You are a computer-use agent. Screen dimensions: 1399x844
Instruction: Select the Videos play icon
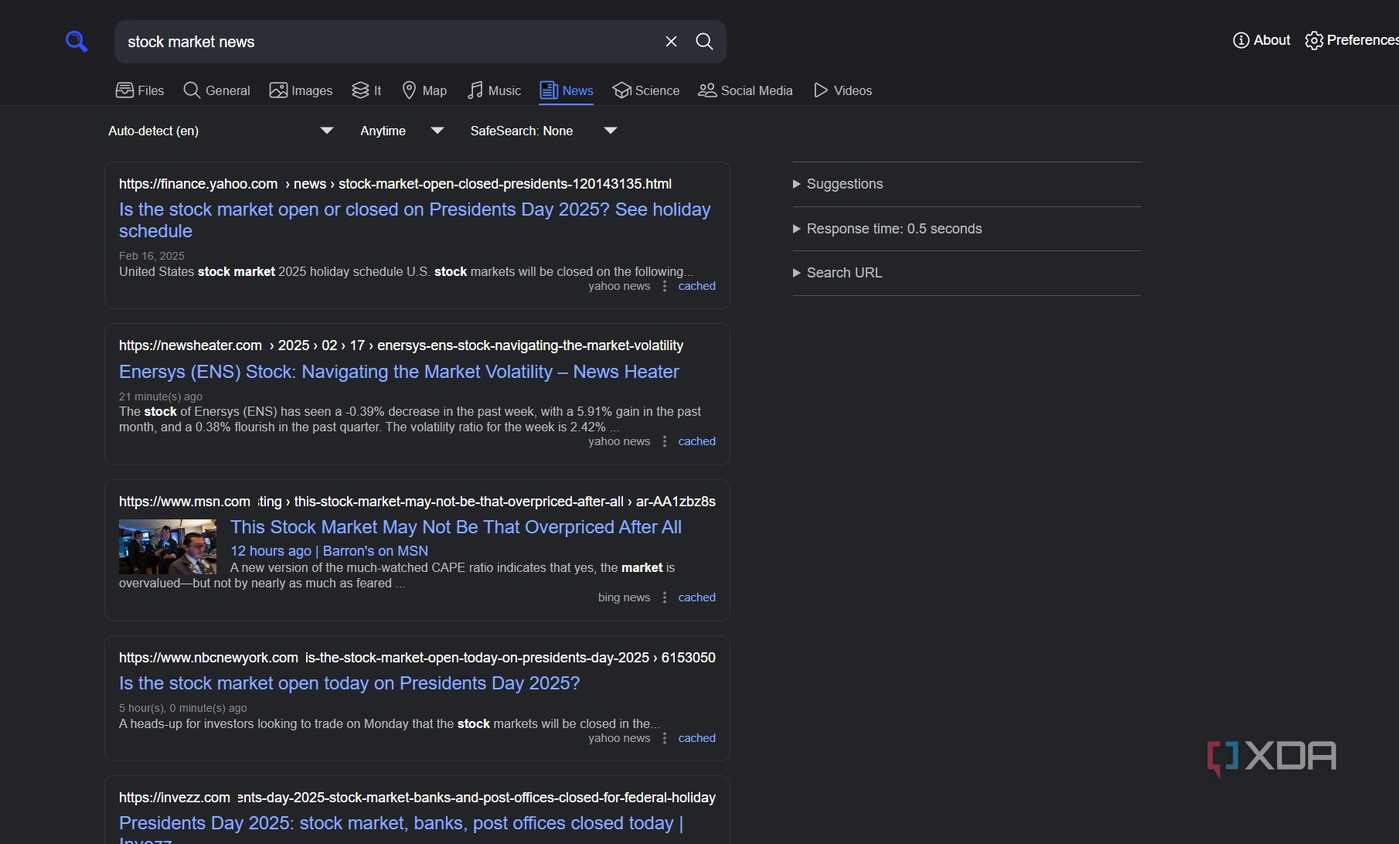(821, 90)
